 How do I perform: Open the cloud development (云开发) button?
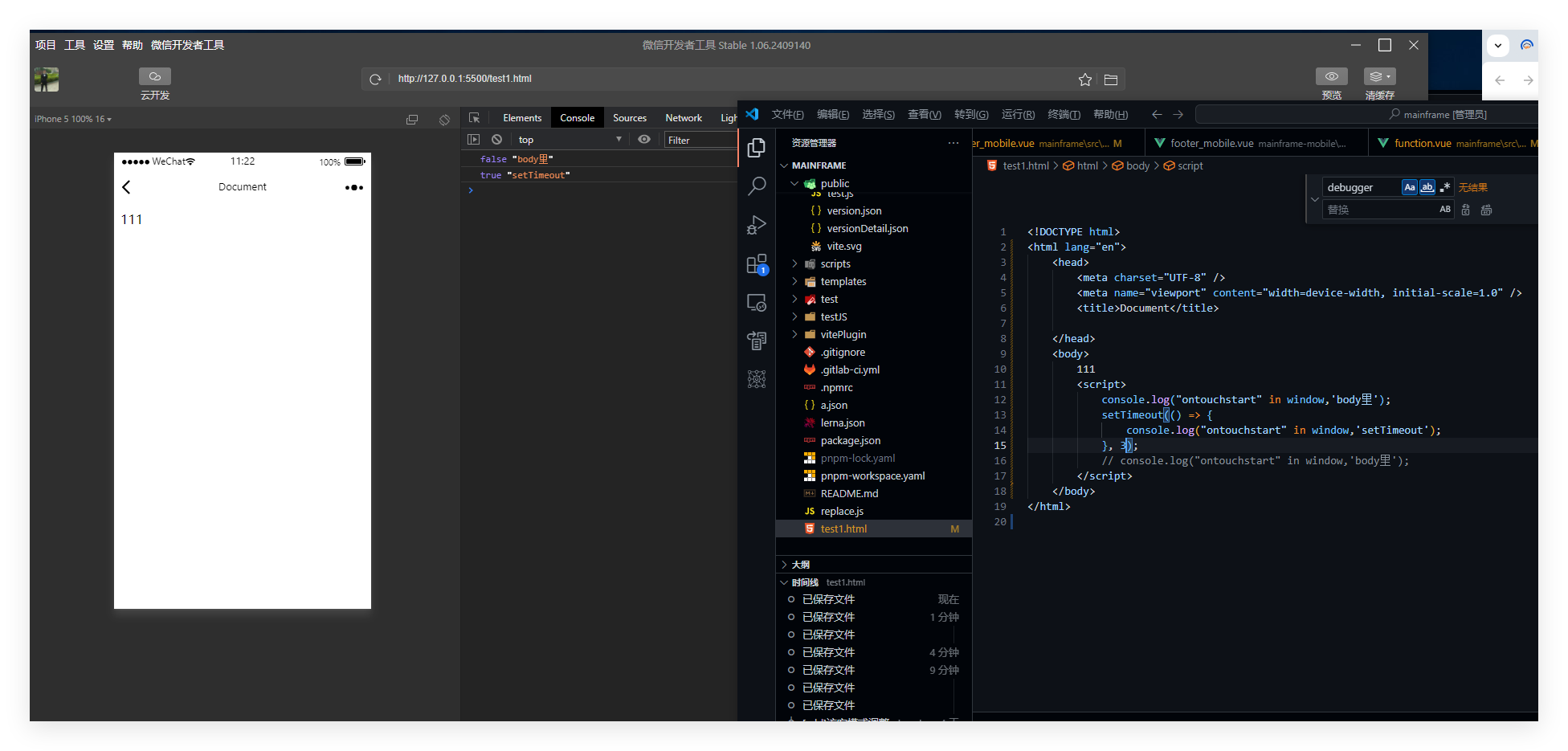pyautogui.click(x=155, y=76)
